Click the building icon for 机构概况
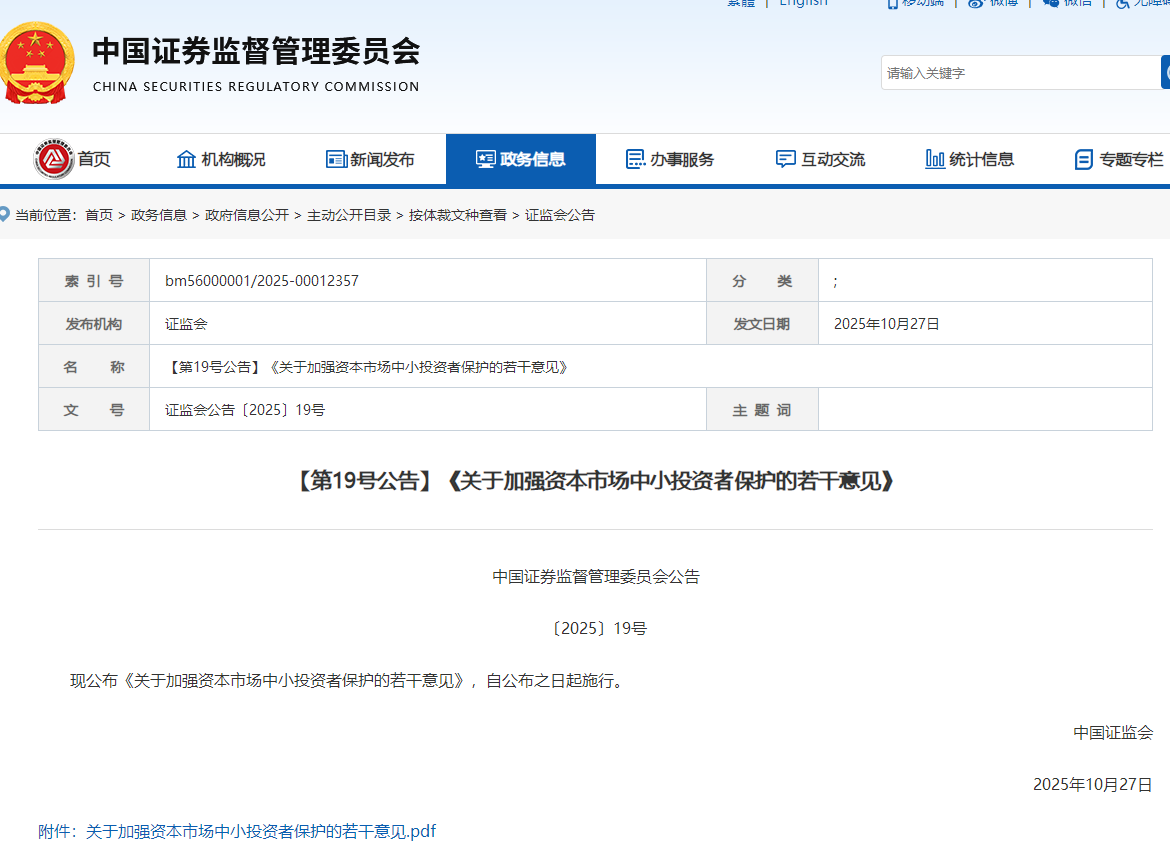 pyautogui.click(x=186, y=159)
